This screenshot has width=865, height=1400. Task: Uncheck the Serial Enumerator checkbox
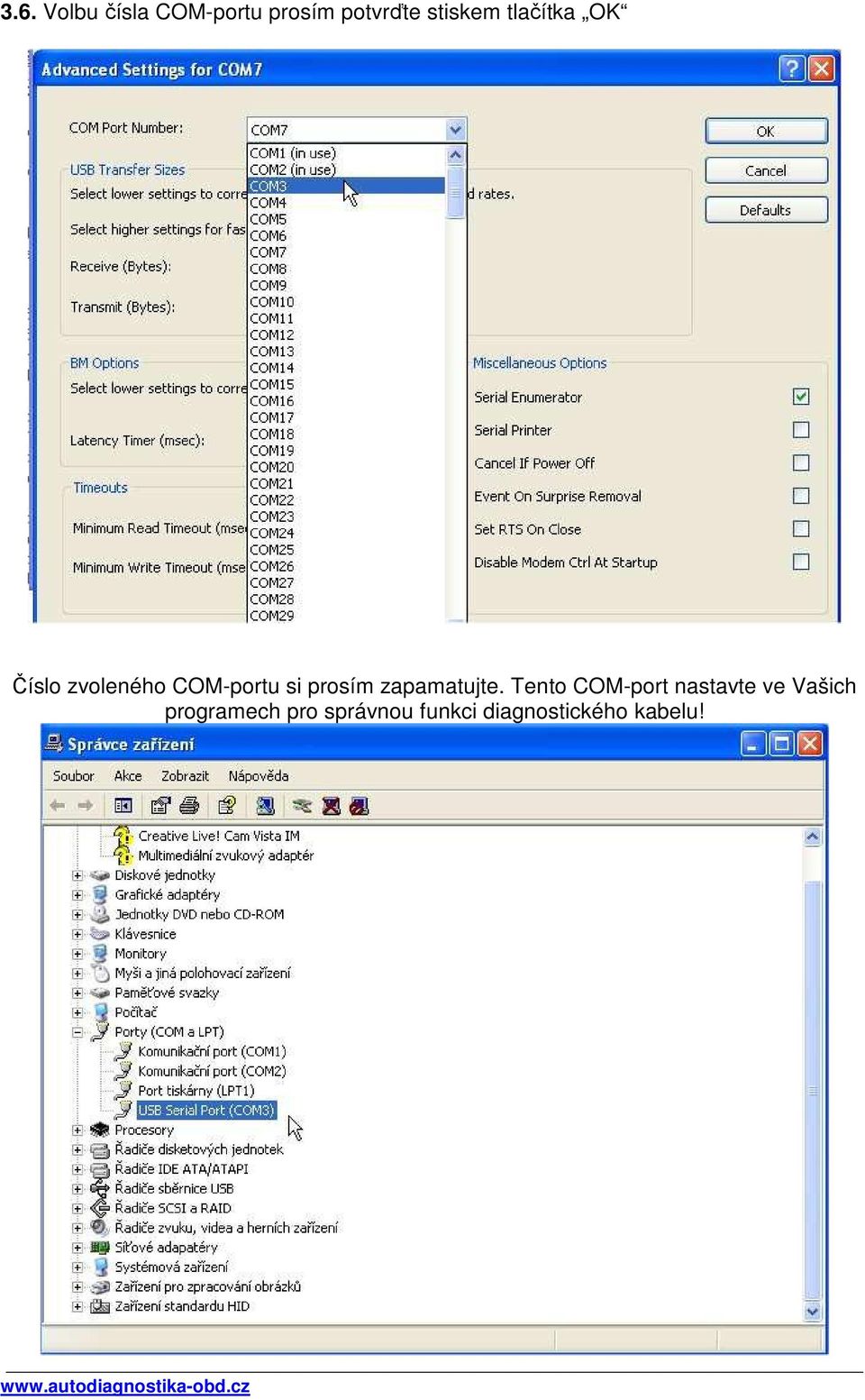(x=801, y=397)
